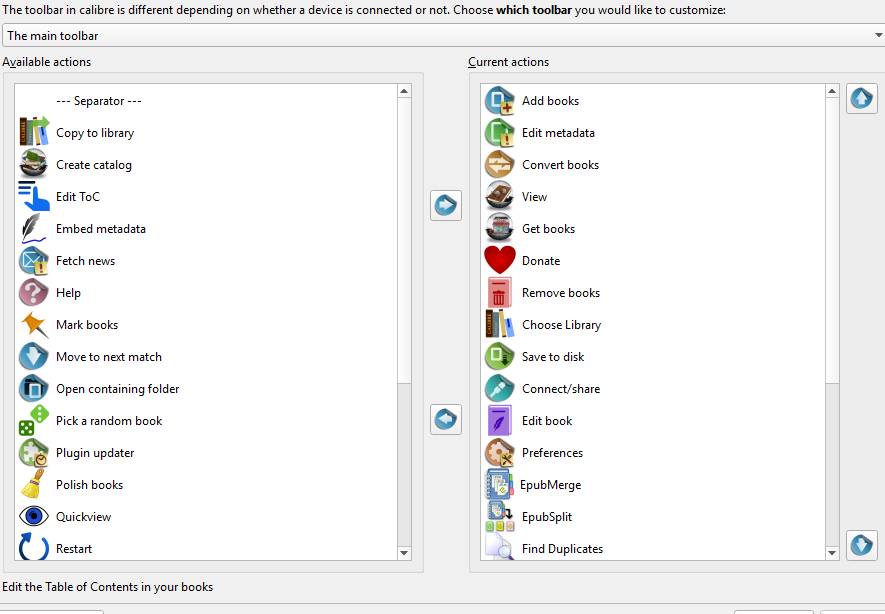
Task: Select the "Copy to library" text row
Action: [x=95, y=133]
